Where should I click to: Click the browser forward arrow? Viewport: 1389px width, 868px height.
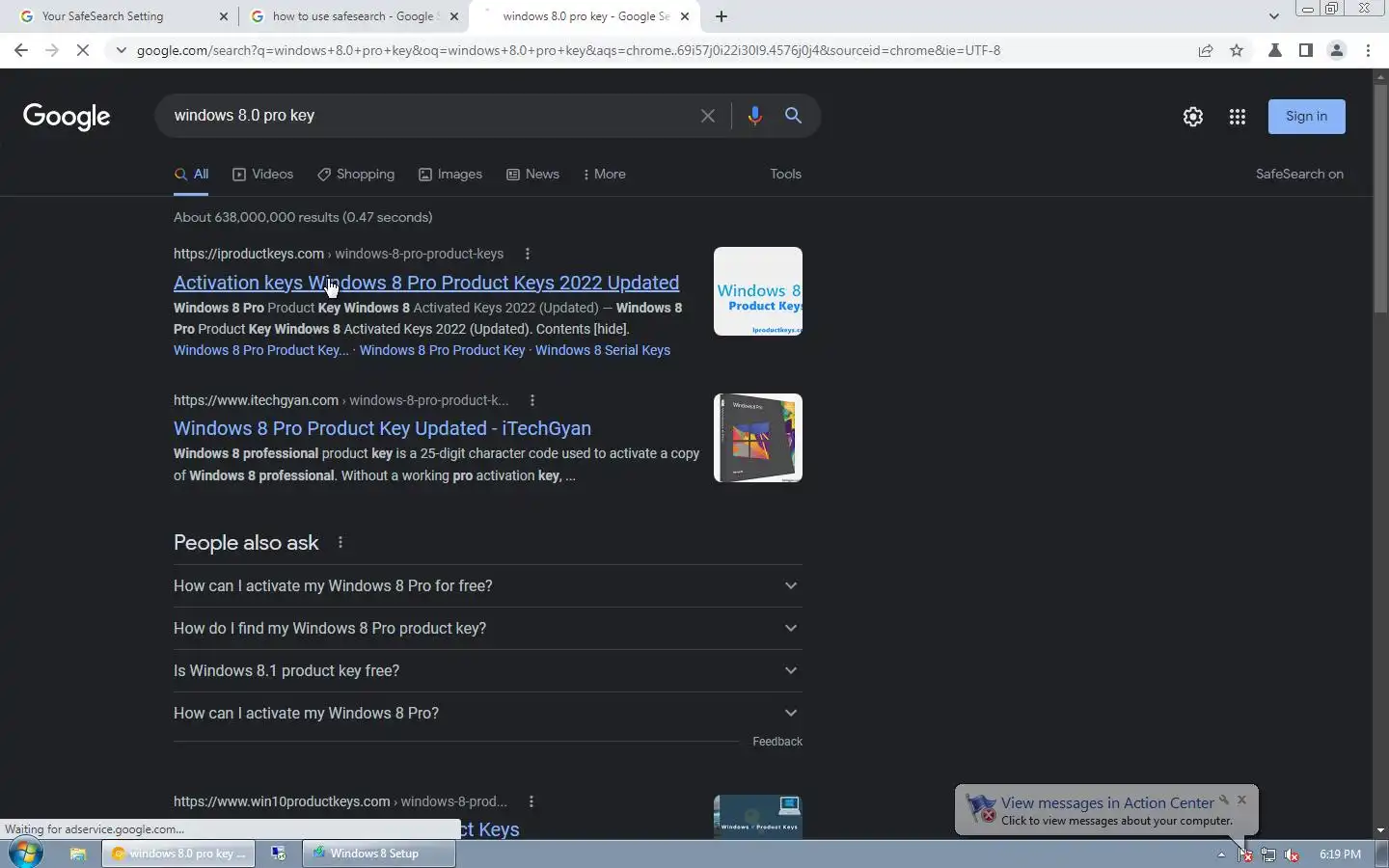52,50
